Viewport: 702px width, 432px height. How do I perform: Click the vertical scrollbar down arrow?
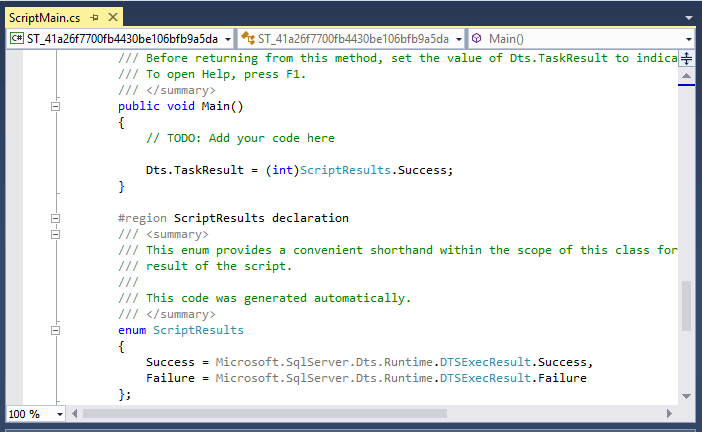click(686, 396)
